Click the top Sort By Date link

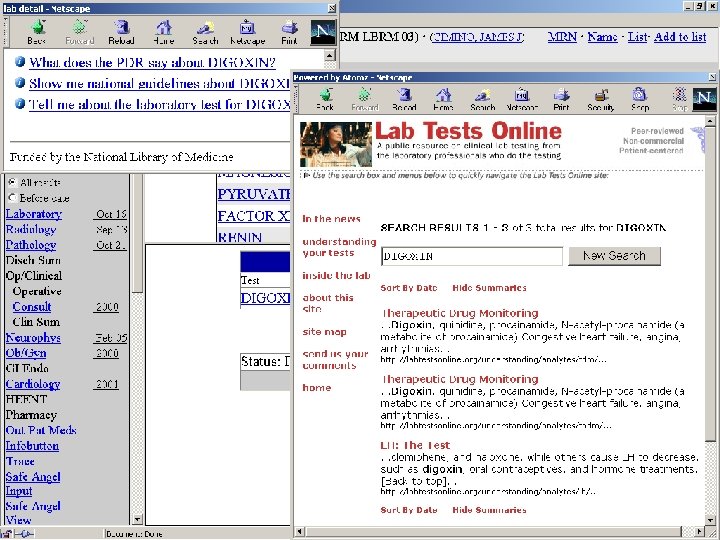point(409,288)
